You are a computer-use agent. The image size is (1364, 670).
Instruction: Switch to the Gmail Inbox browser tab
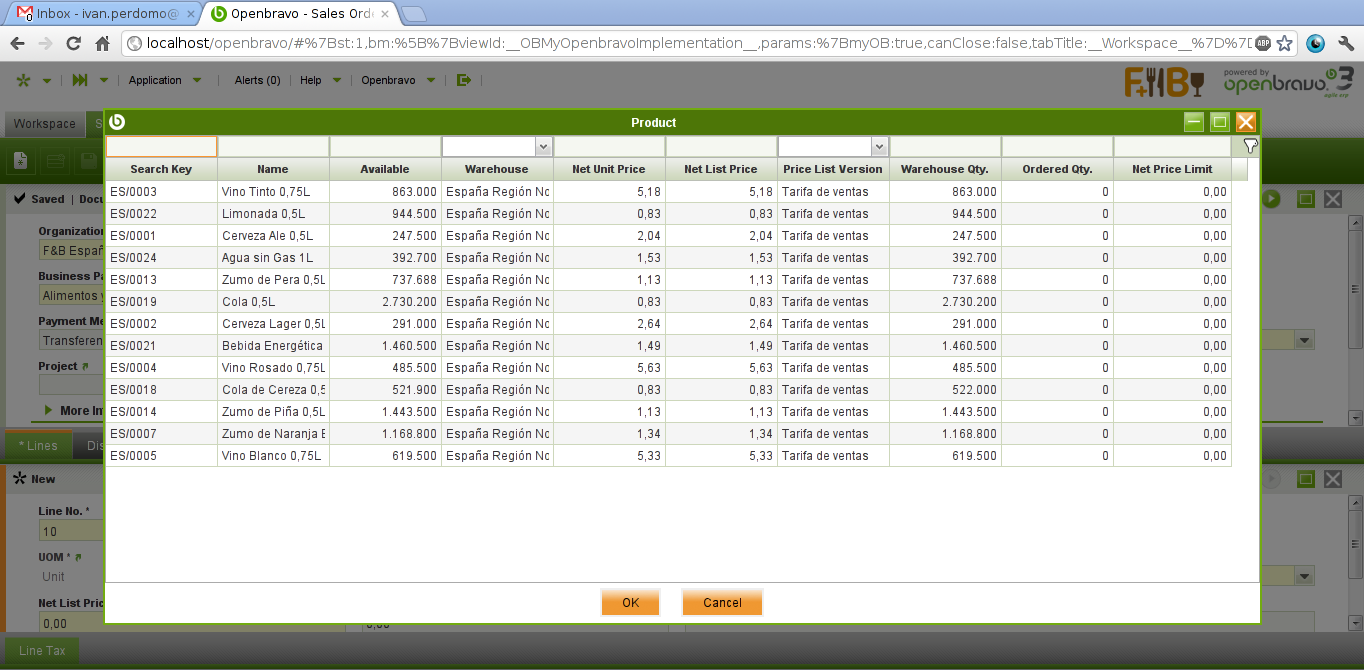pos(100,14)
